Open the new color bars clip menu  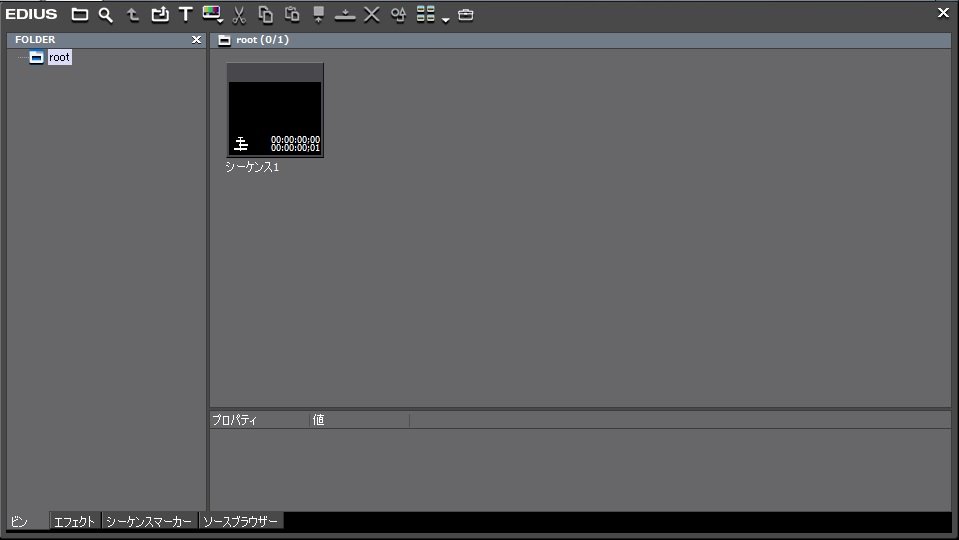(212, 15)
